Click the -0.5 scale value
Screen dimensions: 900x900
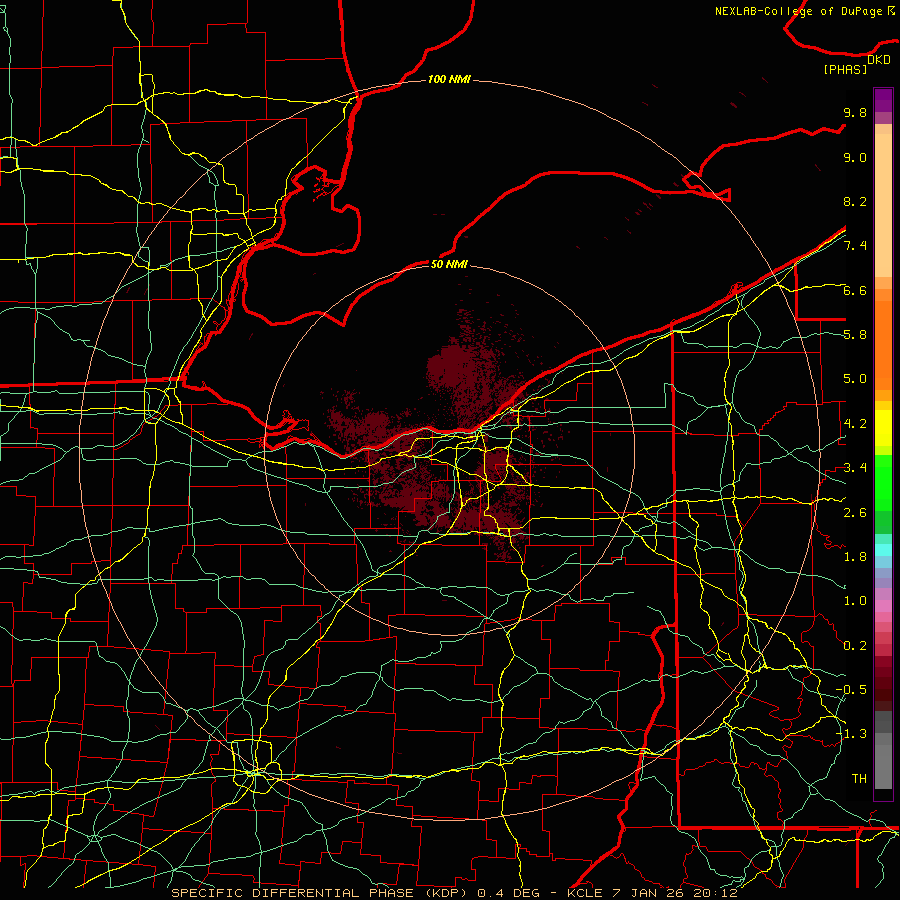[851, 689]
